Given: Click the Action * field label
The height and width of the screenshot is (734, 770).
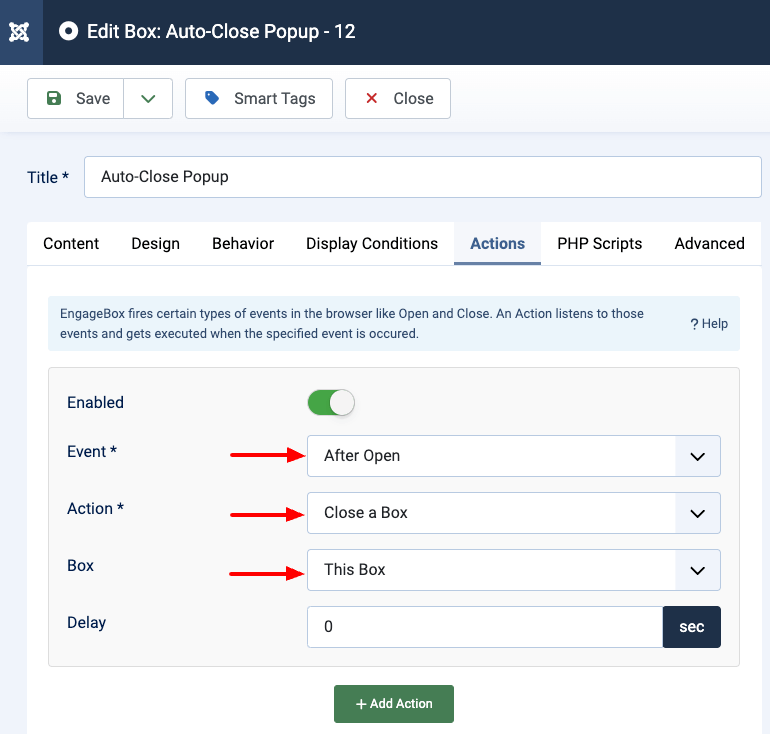Looking at the screenshot, I should [95, 509].
